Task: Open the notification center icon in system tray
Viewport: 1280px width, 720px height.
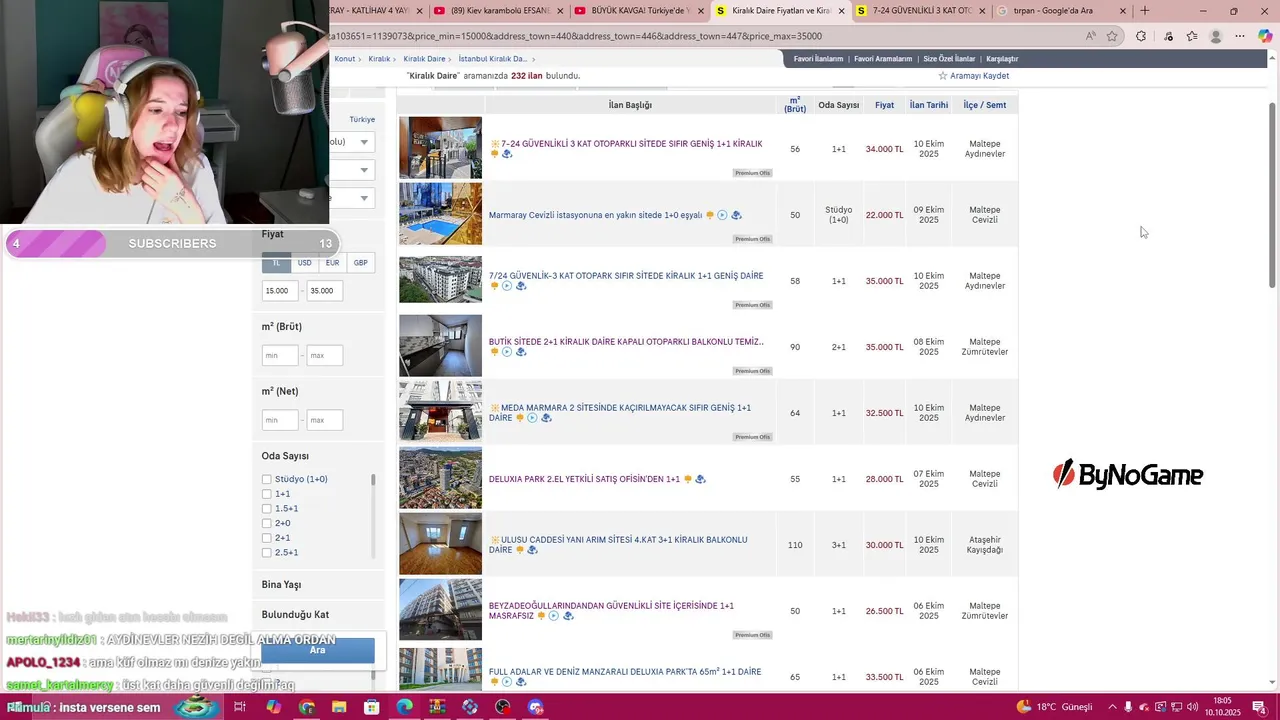Action: pos(1259,707)
